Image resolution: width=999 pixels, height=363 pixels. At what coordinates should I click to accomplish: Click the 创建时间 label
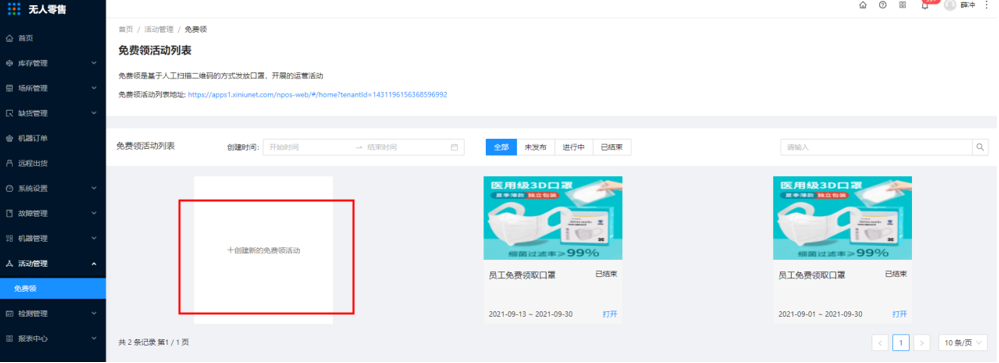point(243,147)
